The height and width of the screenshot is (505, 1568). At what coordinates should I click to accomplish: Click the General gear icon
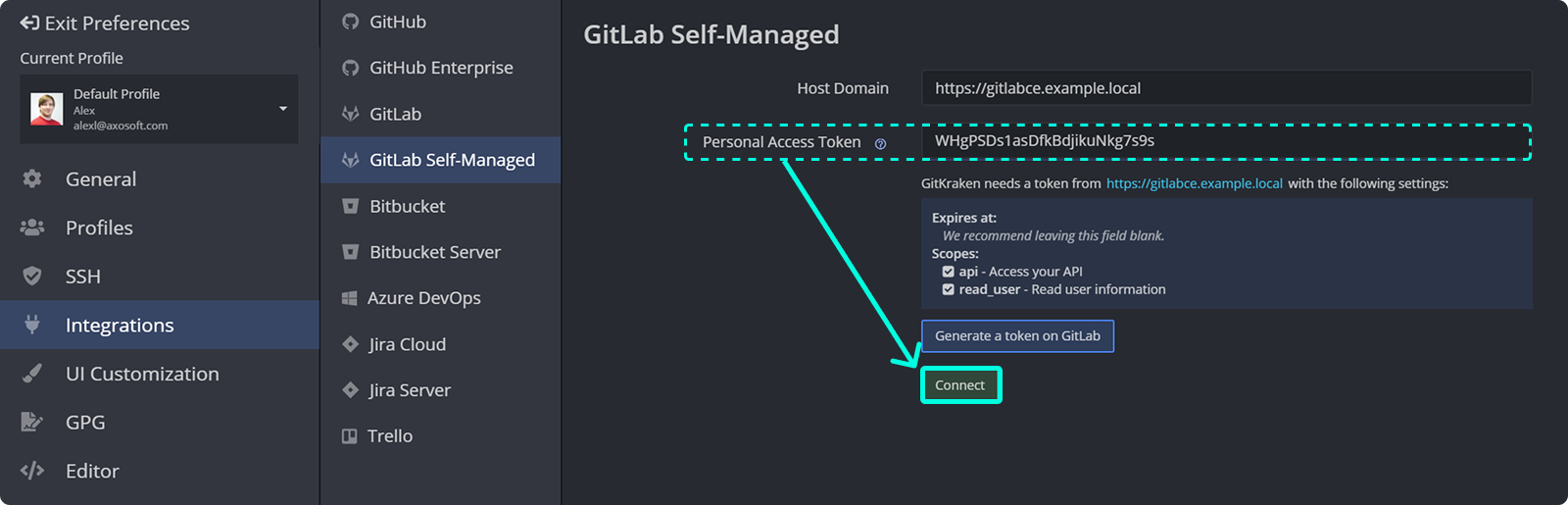click(32, 178)
